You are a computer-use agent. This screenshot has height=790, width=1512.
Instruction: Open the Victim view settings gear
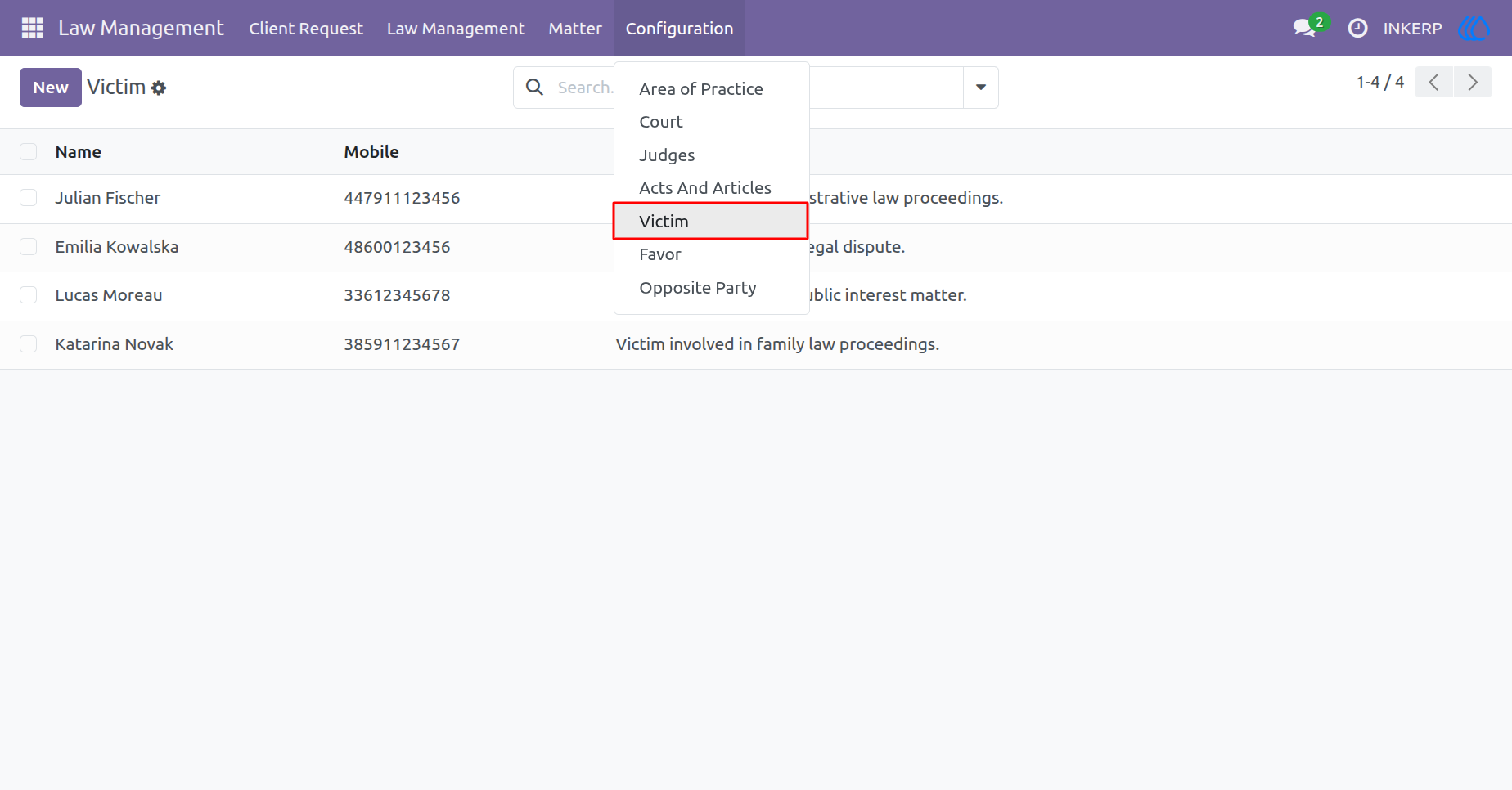159,88
